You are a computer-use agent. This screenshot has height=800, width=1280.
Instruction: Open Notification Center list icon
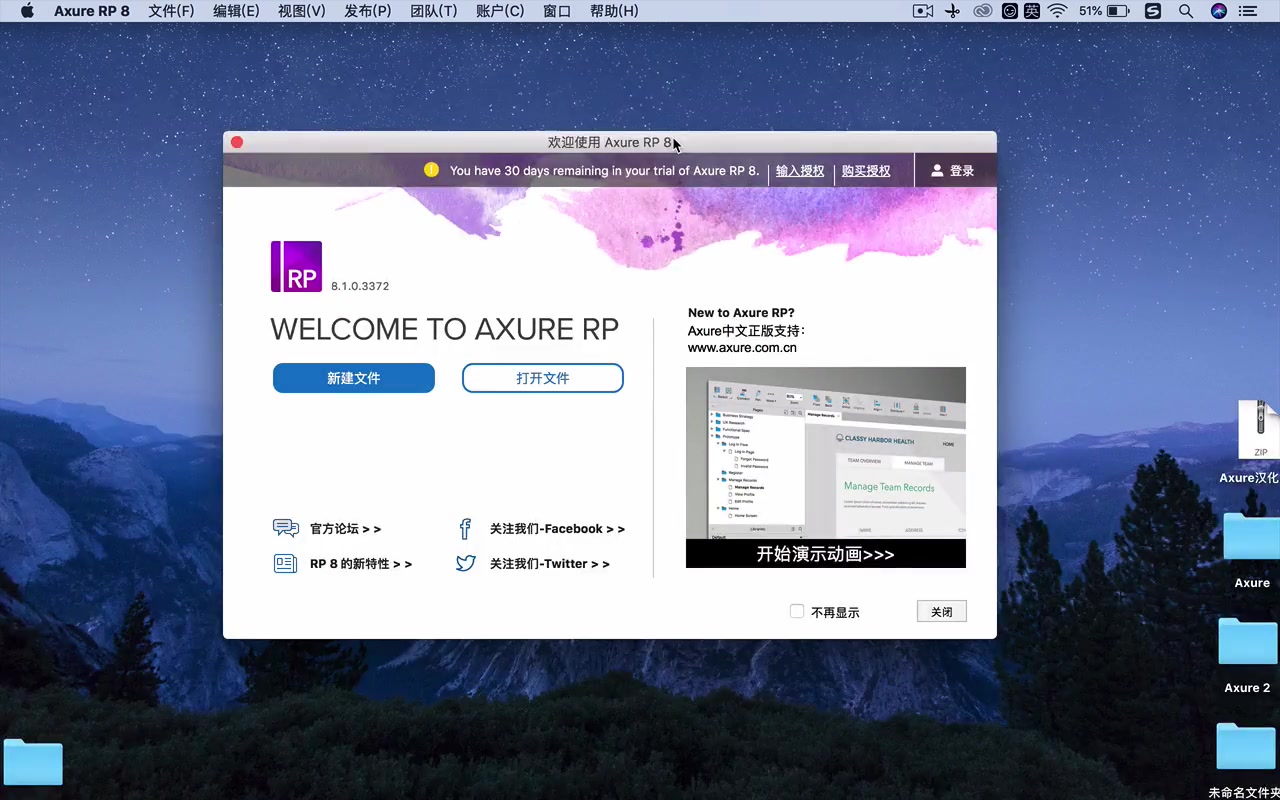[1248, 11]
